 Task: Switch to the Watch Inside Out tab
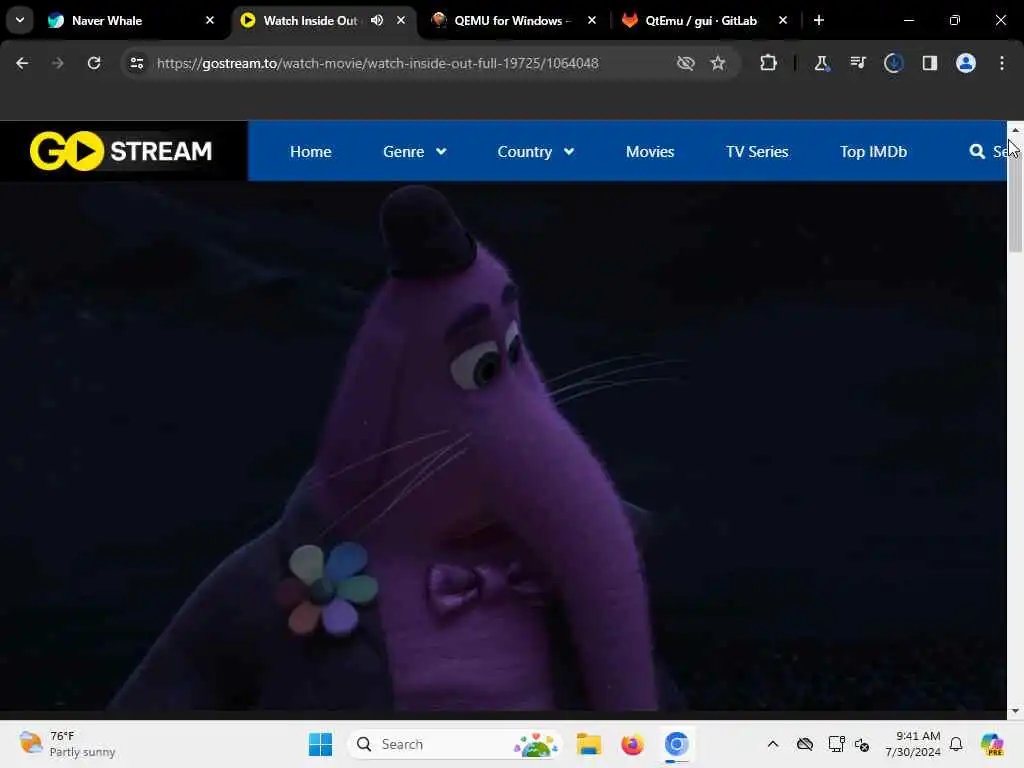tap(310, 21)
